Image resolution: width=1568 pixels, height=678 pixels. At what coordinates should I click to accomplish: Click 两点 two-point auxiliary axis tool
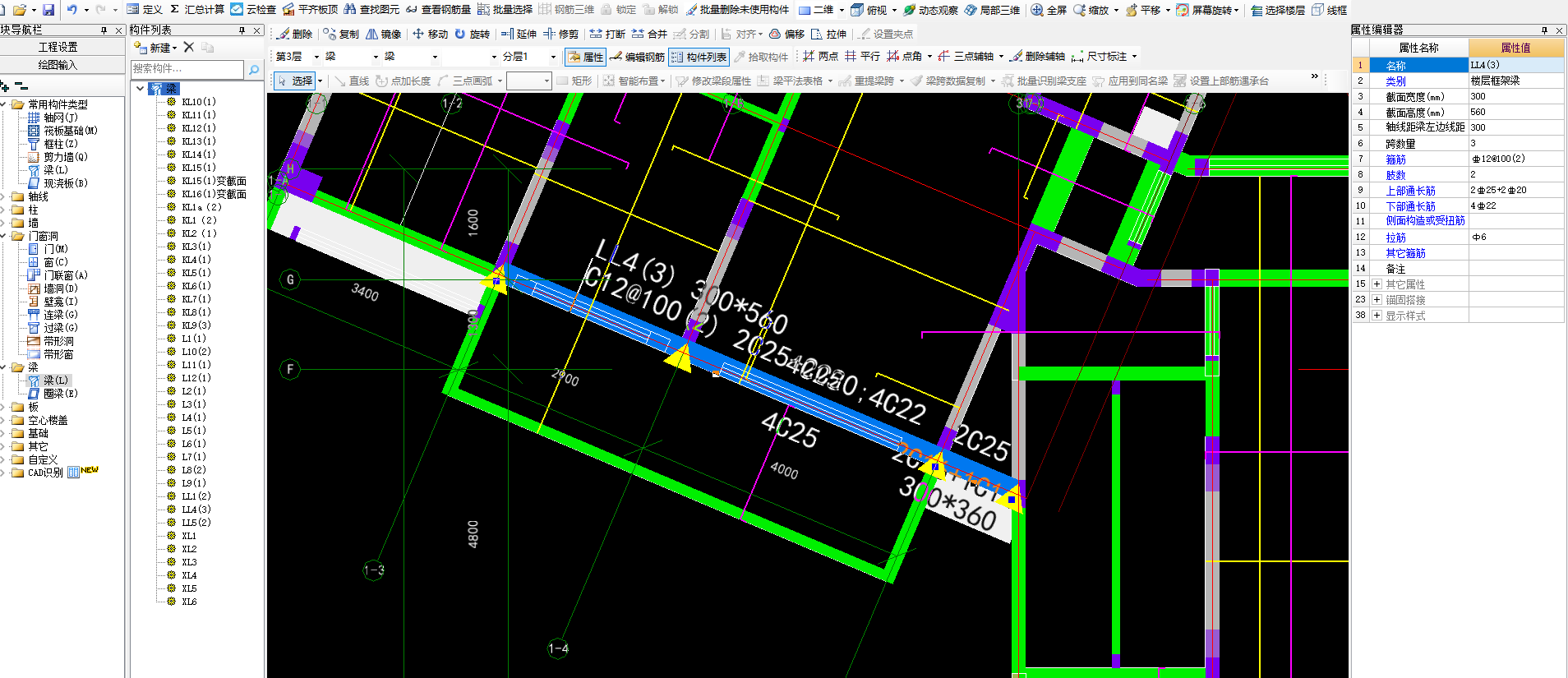[820, 56]
